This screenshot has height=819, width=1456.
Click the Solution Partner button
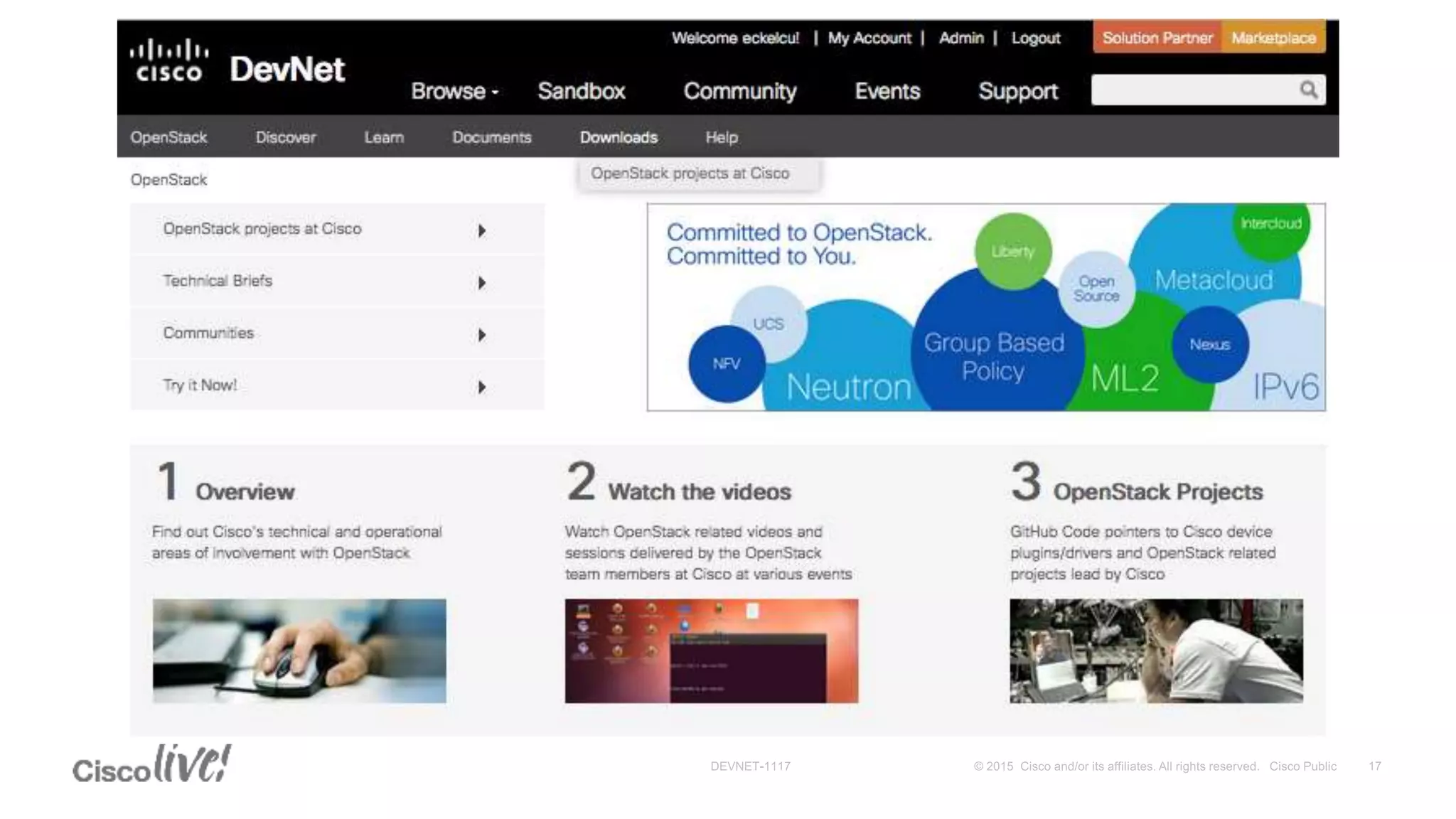(x=1157, y=38)
